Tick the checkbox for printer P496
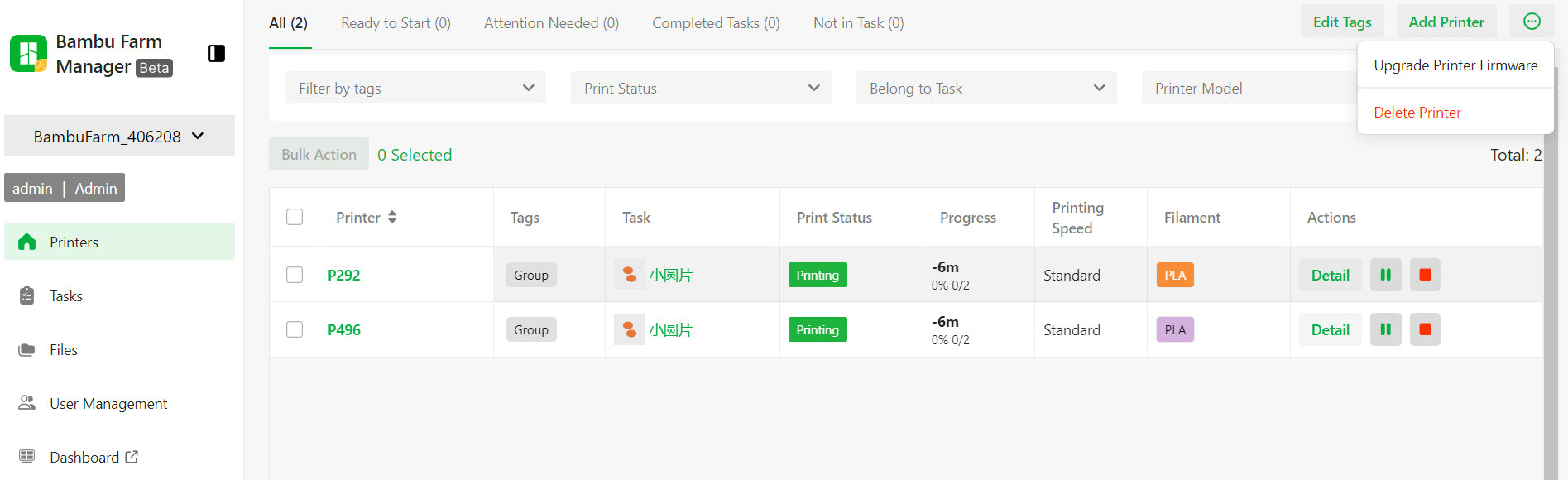1568x480 pixels. [295, 329]
